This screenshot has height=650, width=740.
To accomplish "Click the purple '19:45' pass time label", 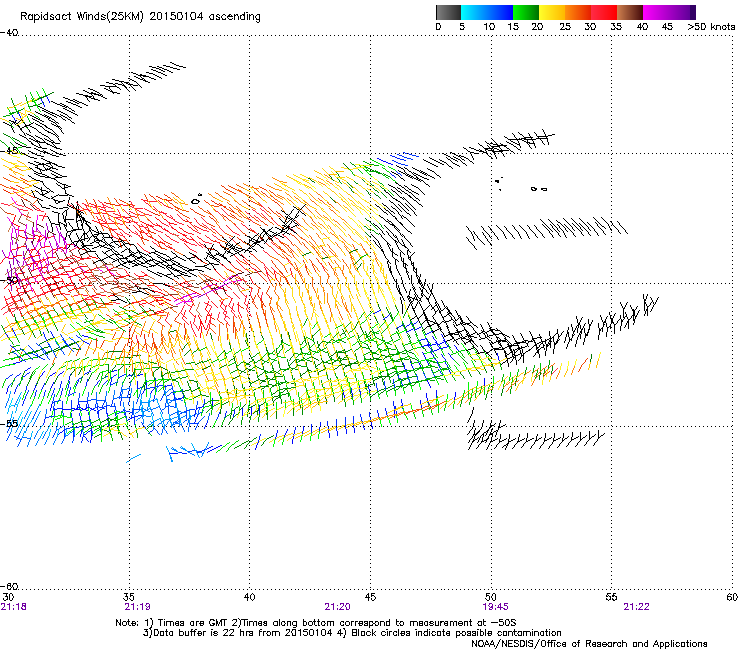I will 496,607.
